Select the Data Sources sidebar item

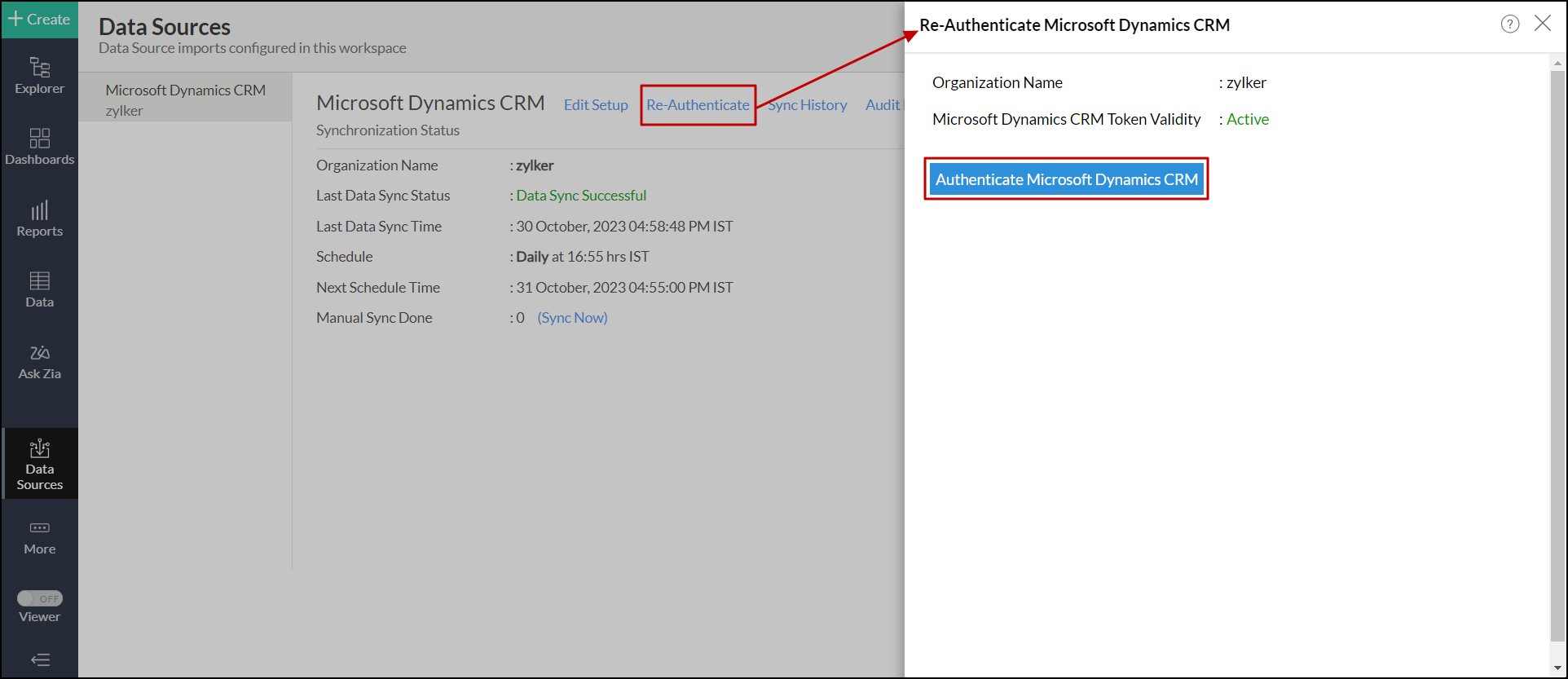[x=39, y=464]
